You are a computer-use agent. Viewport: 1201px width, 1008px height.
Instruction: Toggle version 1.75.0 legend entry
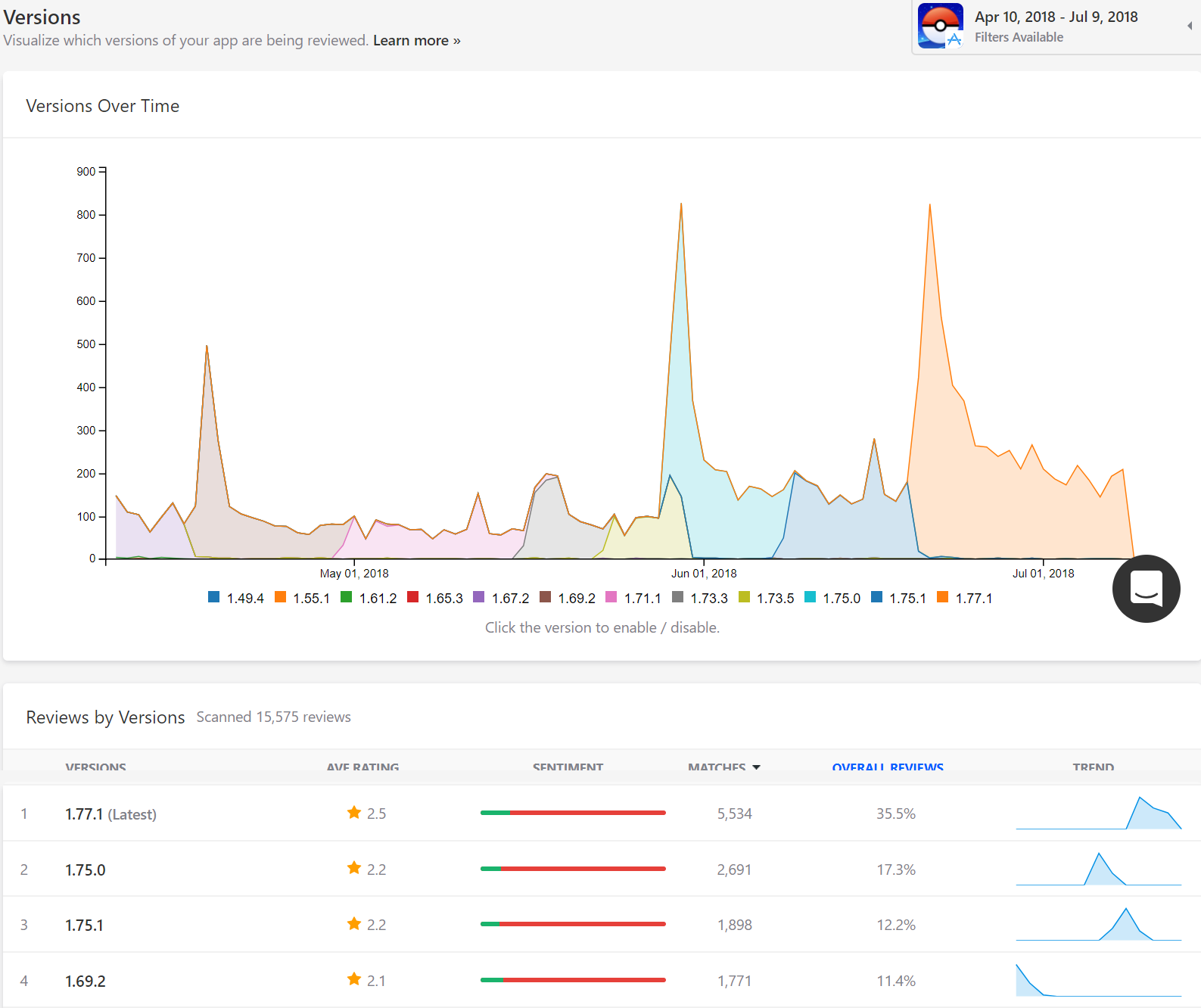click(832, 598)
